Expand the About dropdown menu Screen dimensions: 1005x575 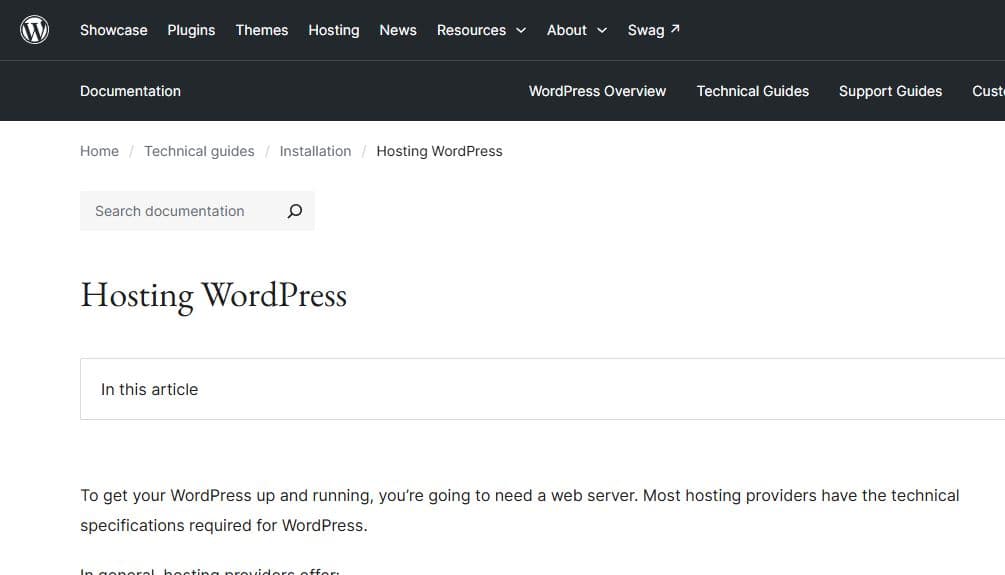click(577, 30)
